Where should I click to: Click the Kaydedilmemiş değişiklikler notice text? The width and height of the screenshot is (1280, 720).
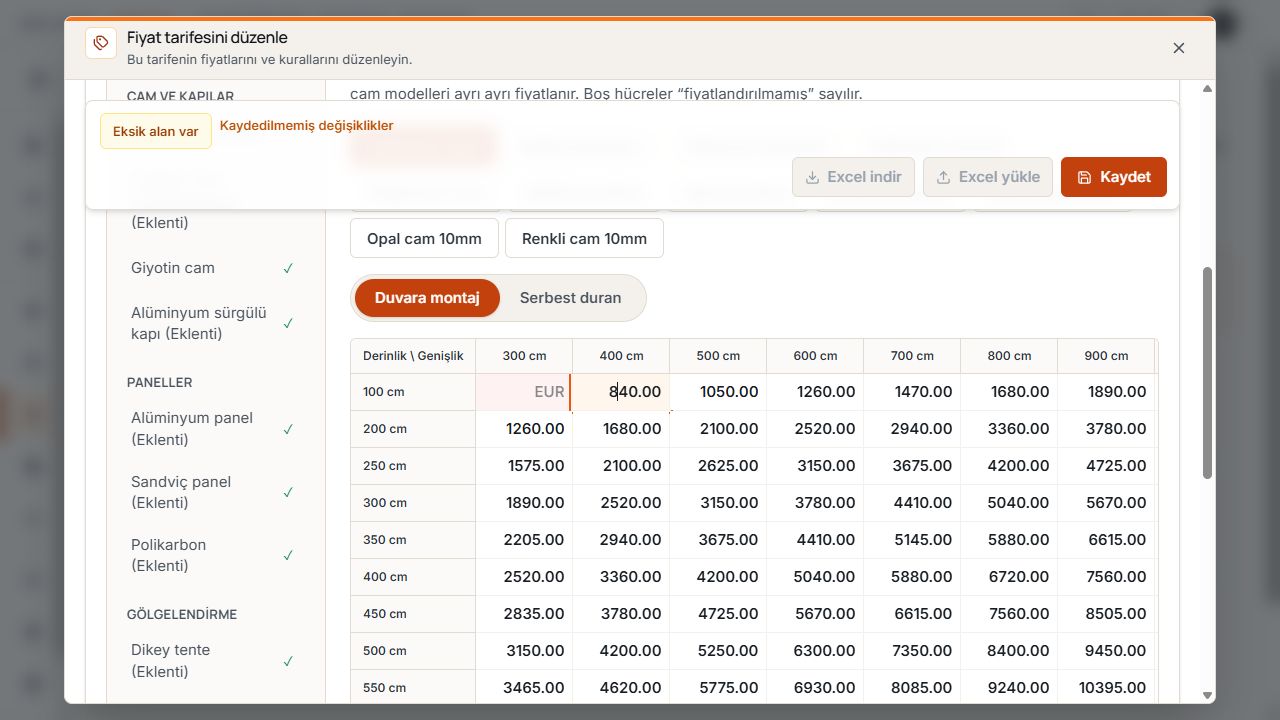306,126
